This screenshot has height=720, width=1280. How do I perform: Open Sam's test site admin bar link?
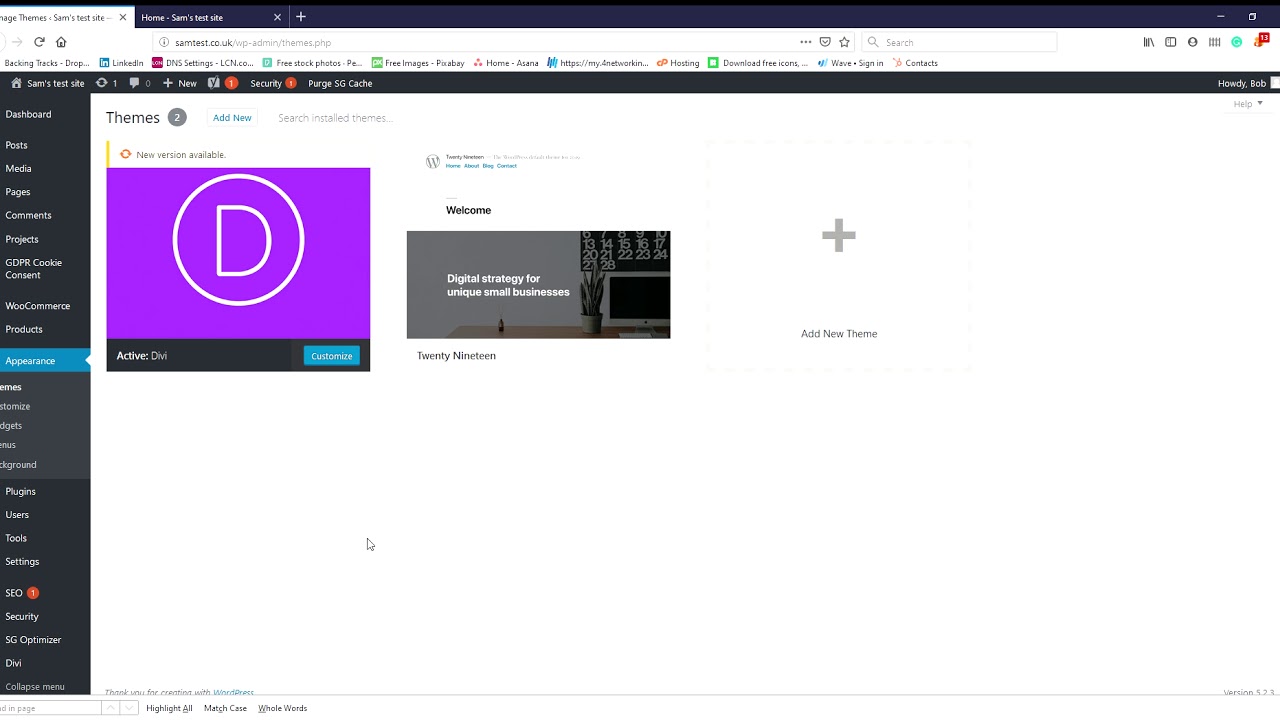point(47,83)
